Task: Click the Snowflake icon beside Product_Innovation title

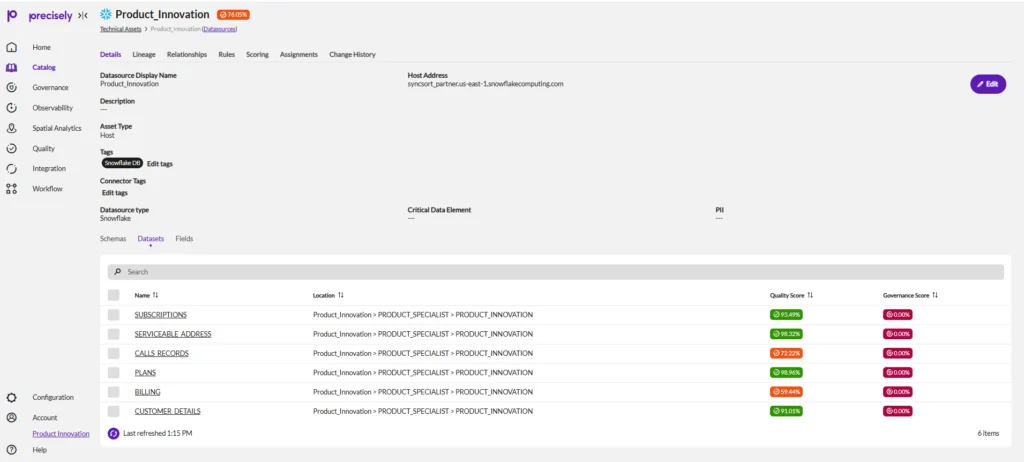Action: (106, 14)
